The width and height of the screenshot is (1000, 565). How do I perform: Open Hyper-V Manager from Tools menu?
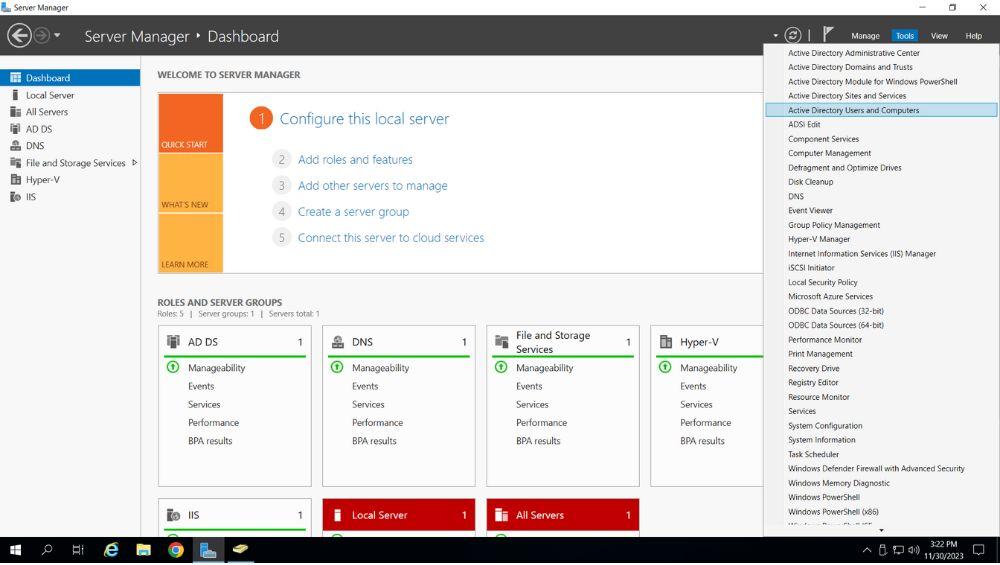(819, 239)
